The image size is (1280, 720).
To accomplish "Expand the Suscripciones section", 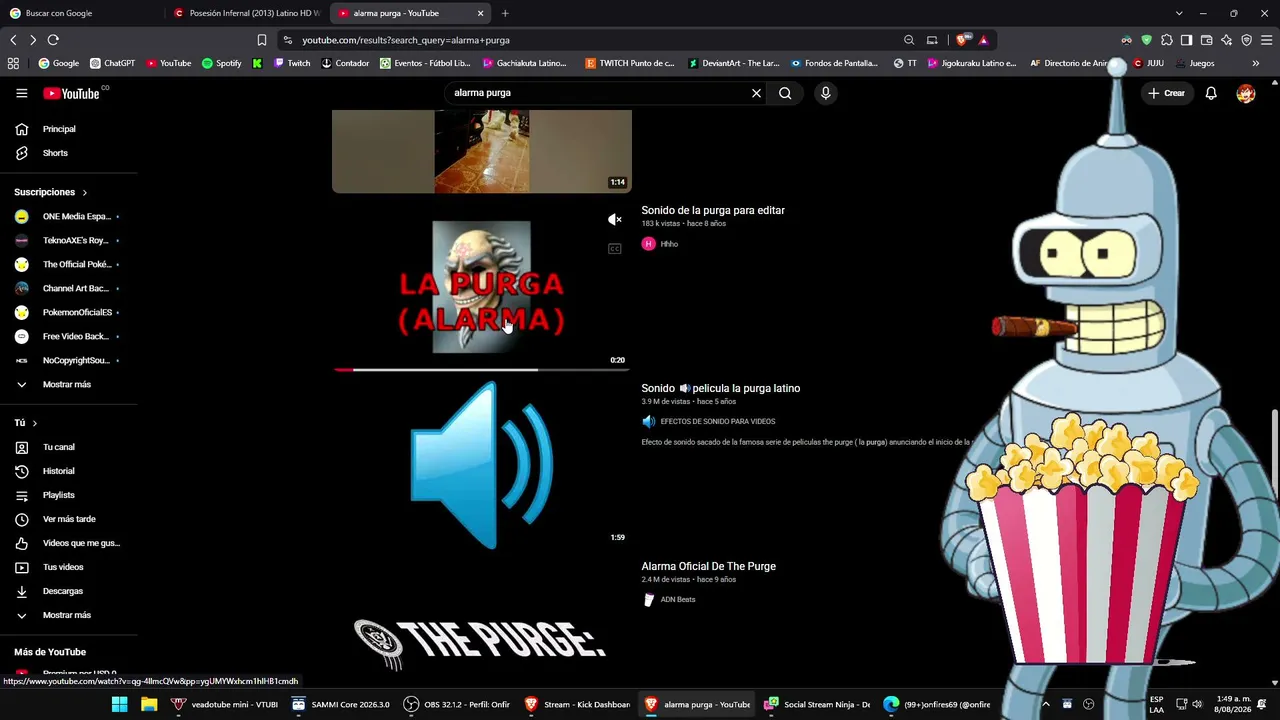I will click(x=51, y=192).
